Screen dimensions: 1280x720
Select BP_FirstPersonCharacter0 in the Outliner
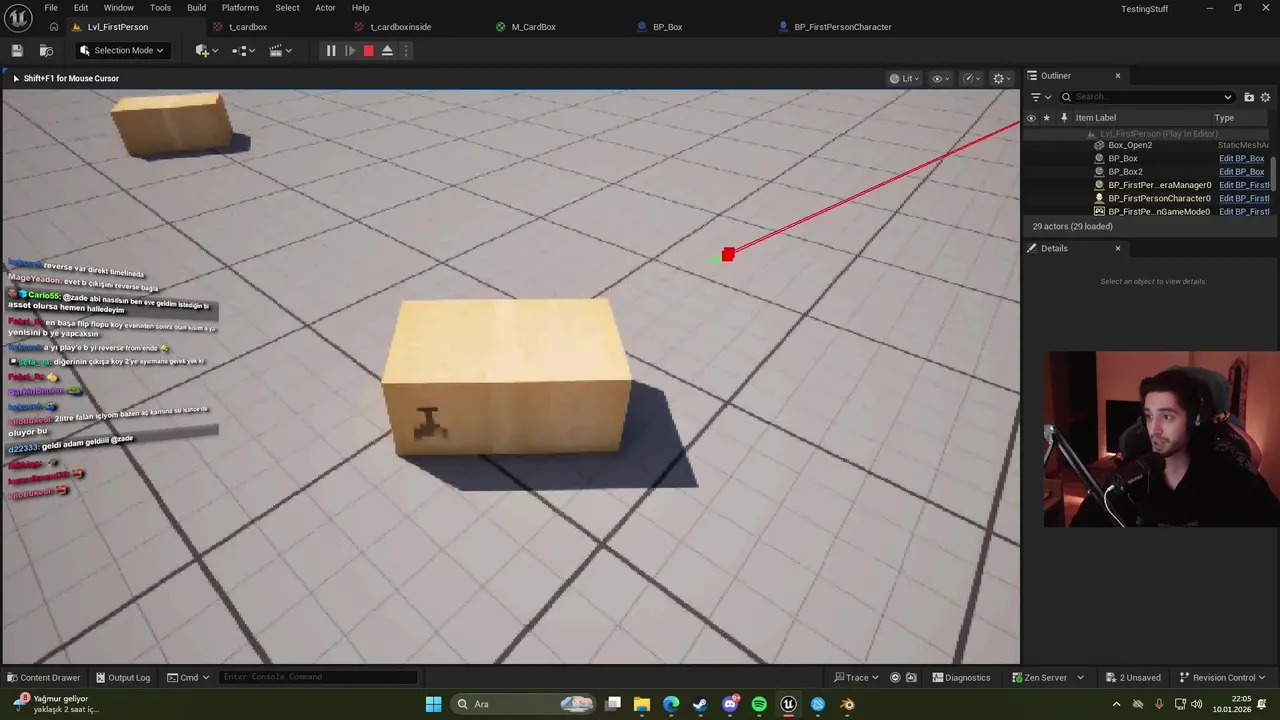point(1159,198)
